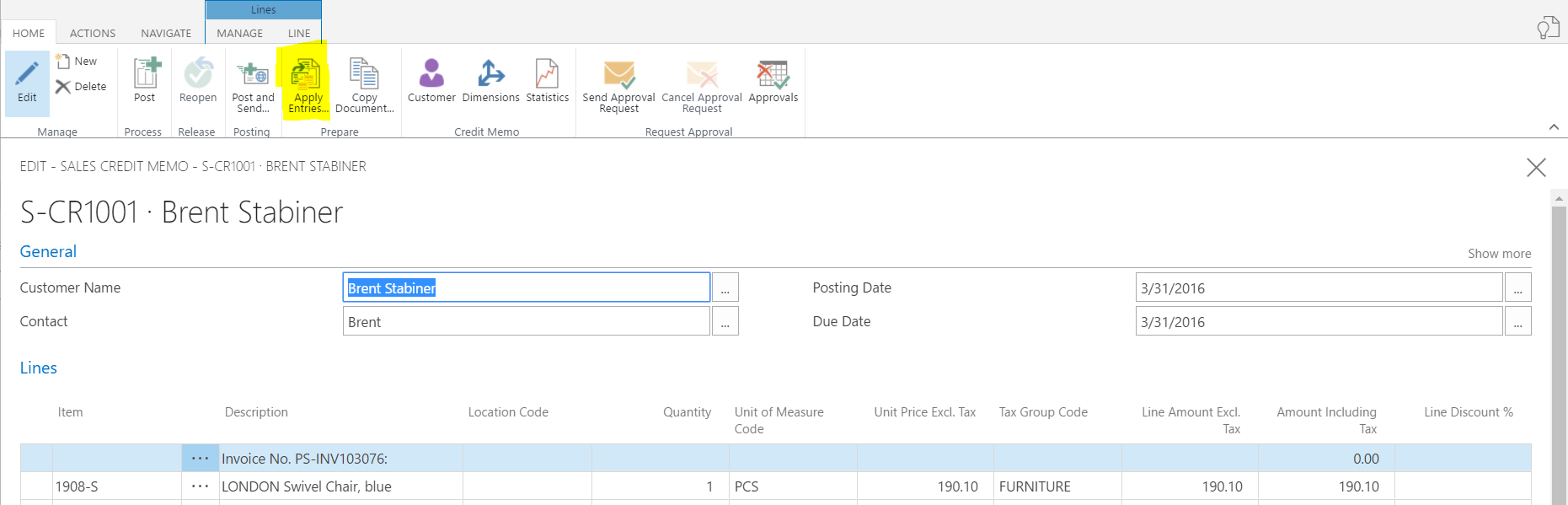Select the Invoice No. PS-INV103076 cell
This screenshot has height=505, width=1568.
[x=341, y=459]
